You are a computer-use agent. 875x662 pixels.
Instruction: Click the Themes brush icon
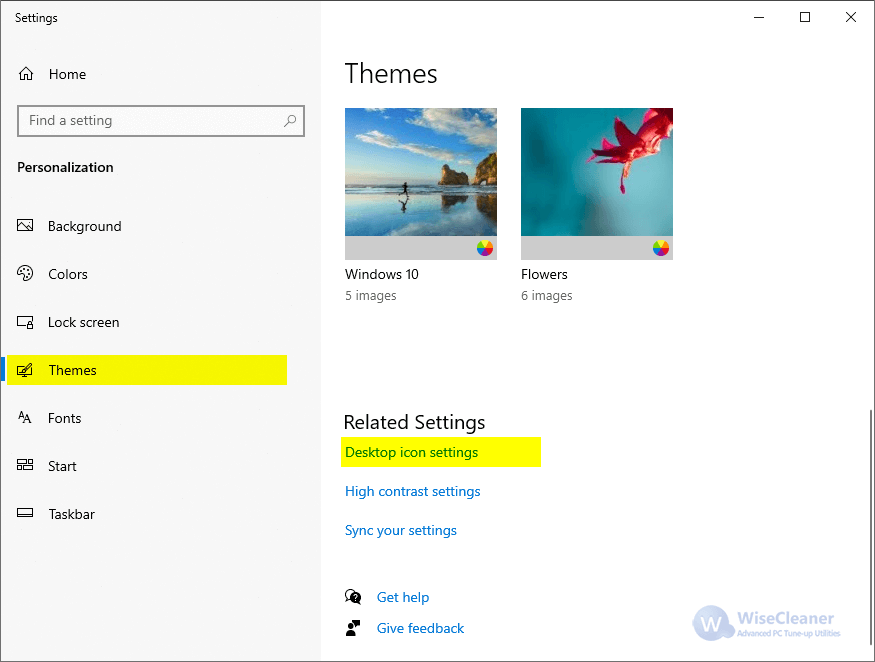25,370
